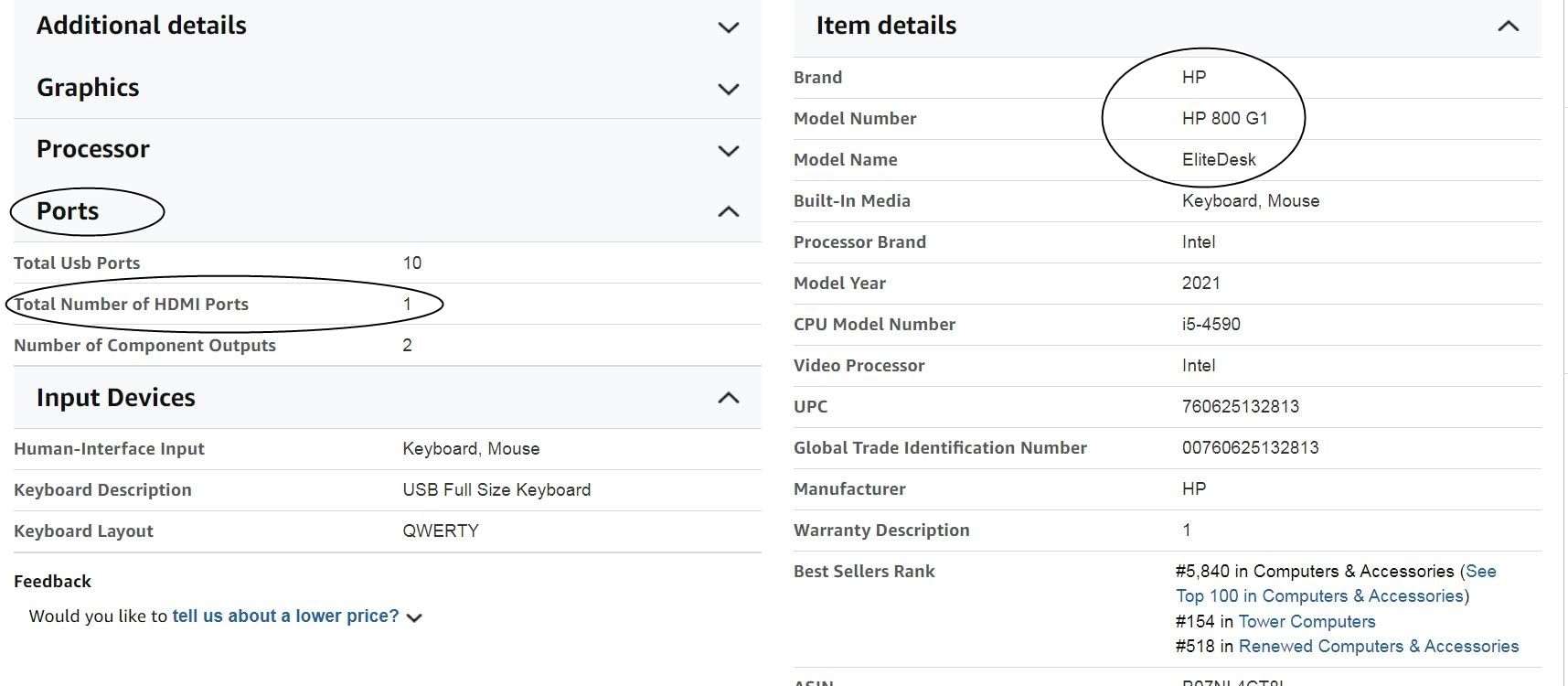Click the Additional details heading

142,26
